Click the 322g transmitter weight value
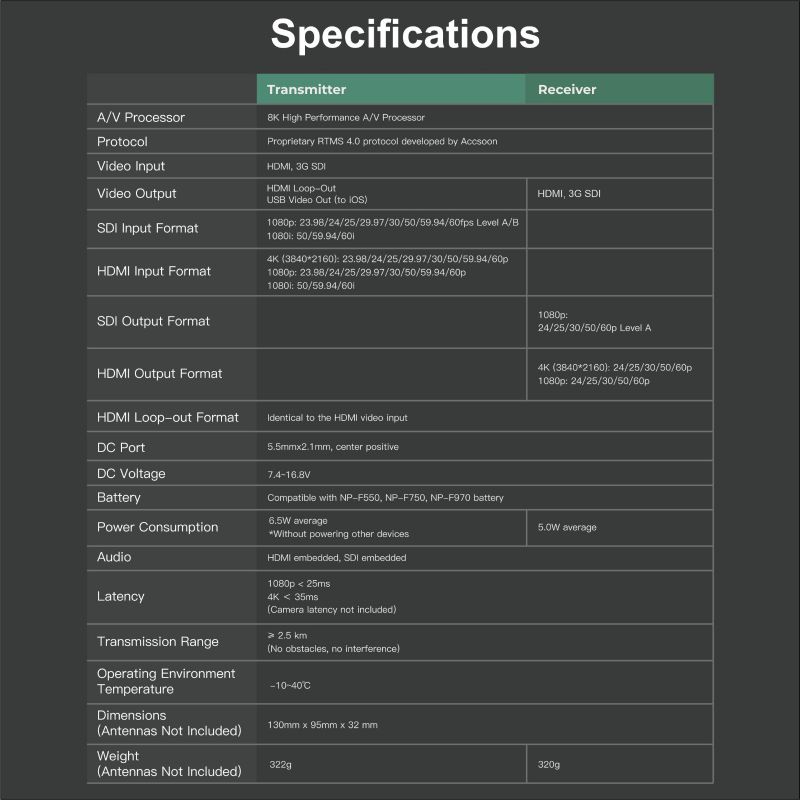800x800 pixels. click(x=279, y=764)
